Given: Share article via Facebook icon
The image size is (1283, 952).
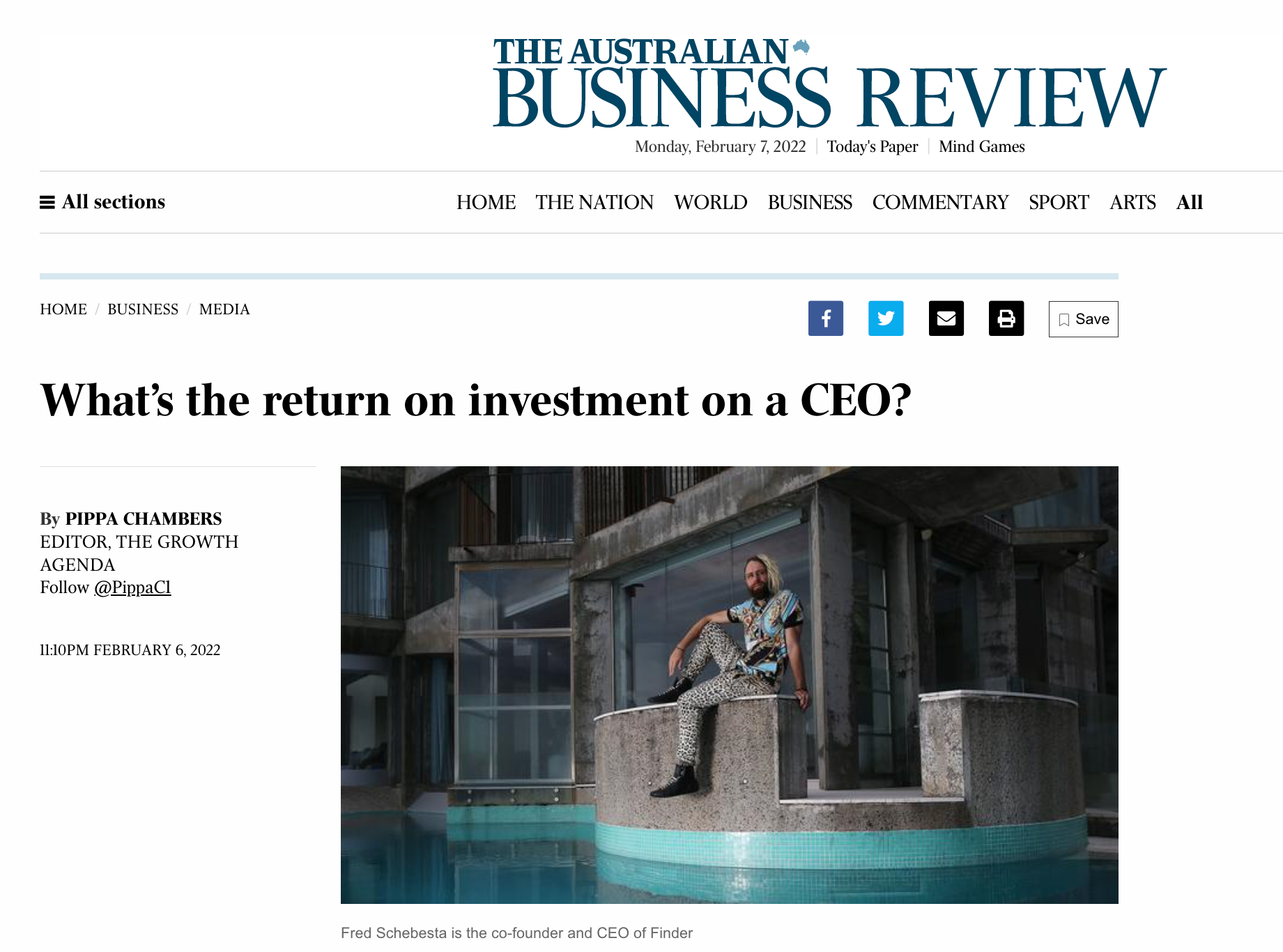Looking at the screenshot, I should pos(825,318).
